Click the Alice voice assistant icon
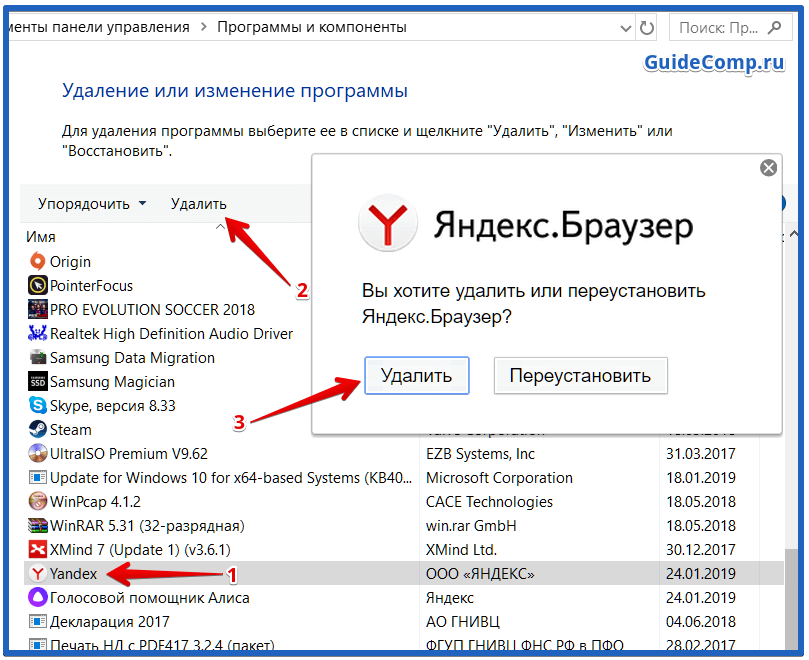Screen dimensions: 809x660 (x=37, y=598)
